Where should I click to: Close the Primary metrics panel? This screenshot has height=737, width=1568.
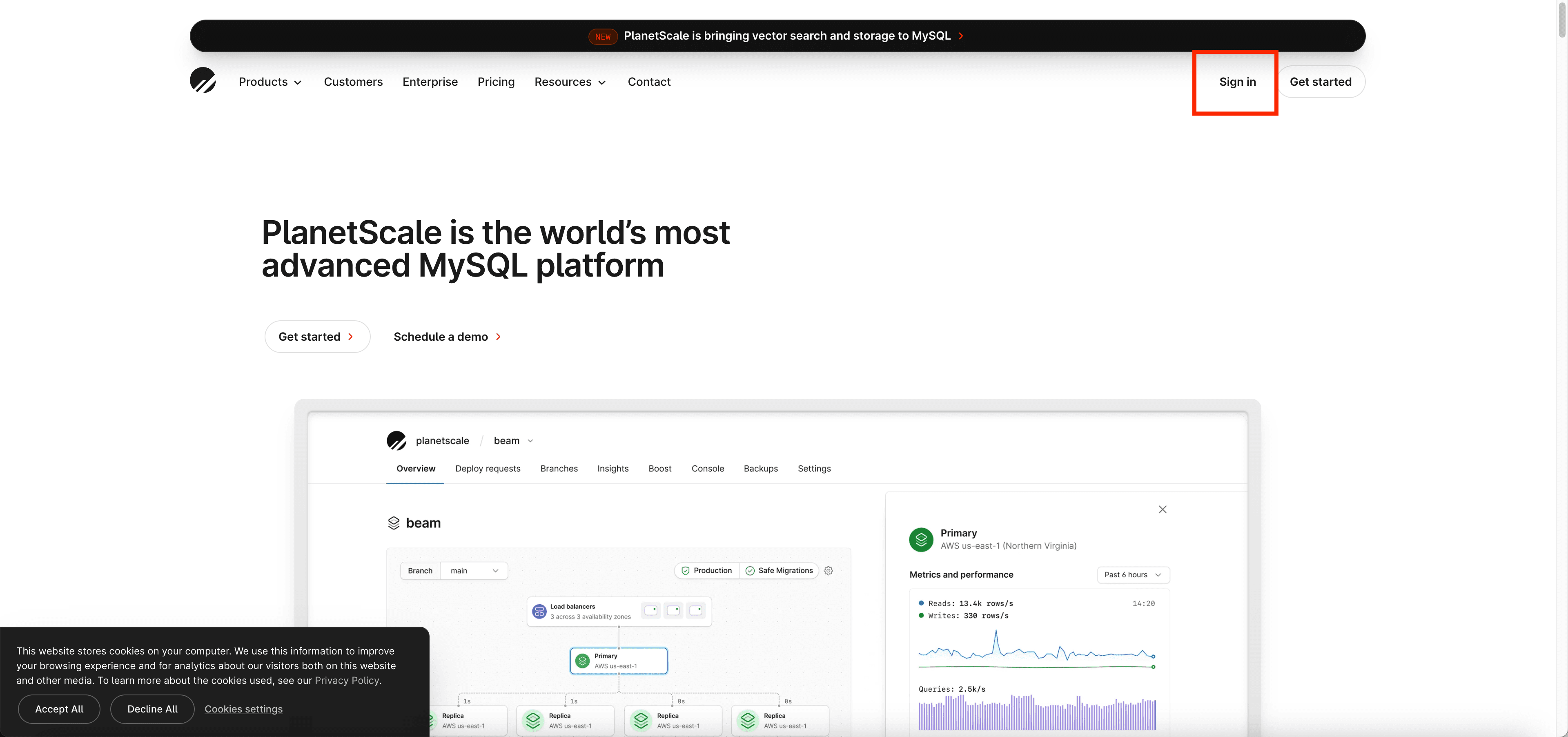point(1162,509)
